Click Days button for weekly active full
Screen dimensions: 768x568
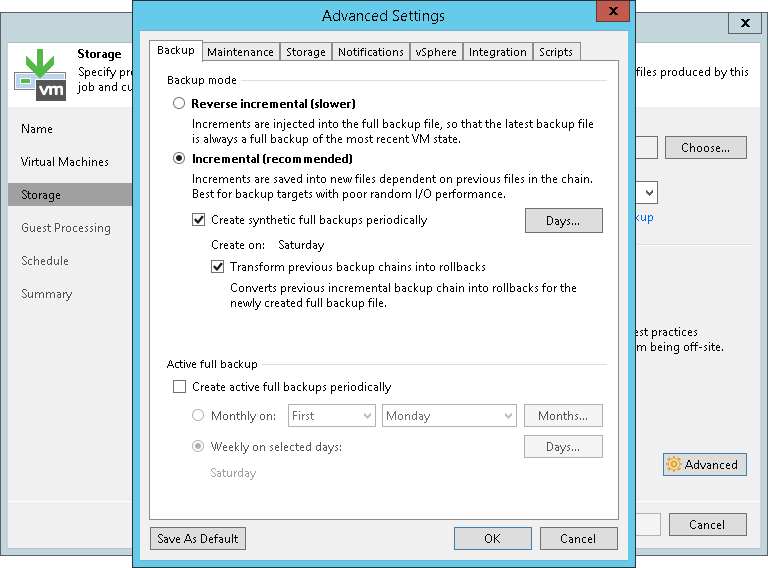563,447
